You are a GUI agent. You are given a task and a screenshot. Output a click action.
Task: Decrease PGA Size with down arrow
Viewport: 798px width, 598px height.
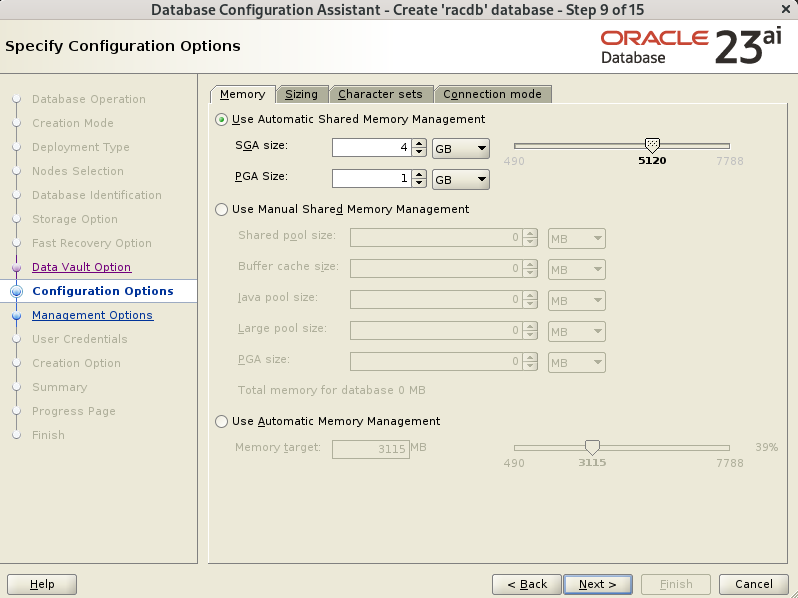click(x=419, y=183)
